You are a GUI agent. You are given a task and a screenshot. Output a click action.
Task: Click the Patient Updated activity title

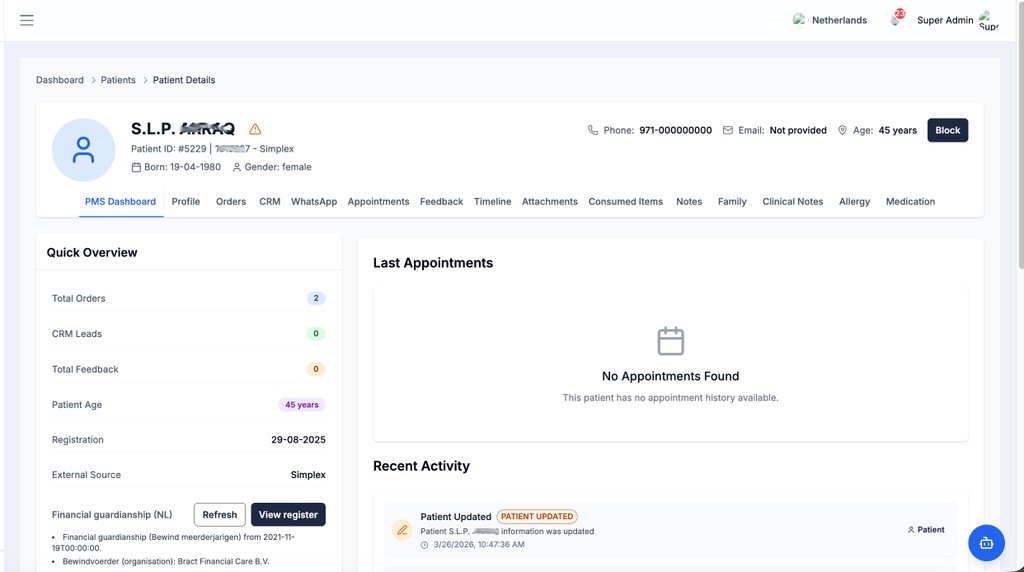coord(456,516)
